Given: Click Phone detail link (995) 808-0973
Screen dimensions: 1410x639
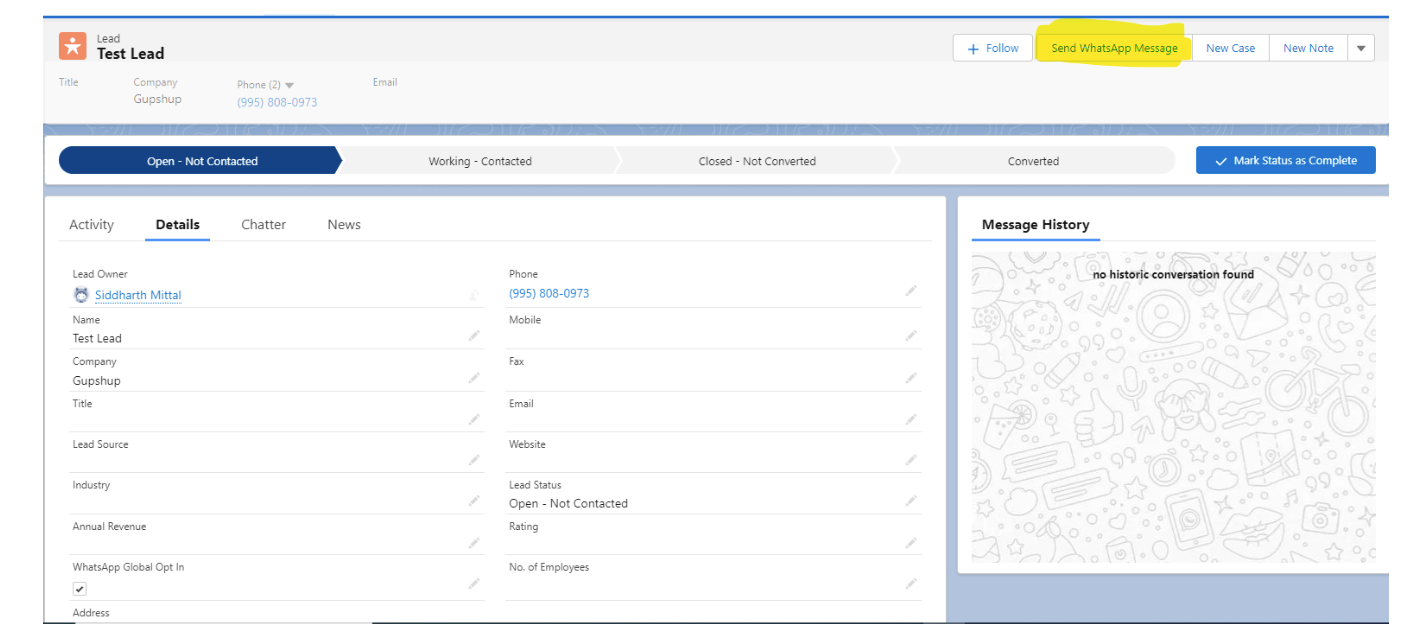Looking at the screenshot, I should (x=549, y=293).
